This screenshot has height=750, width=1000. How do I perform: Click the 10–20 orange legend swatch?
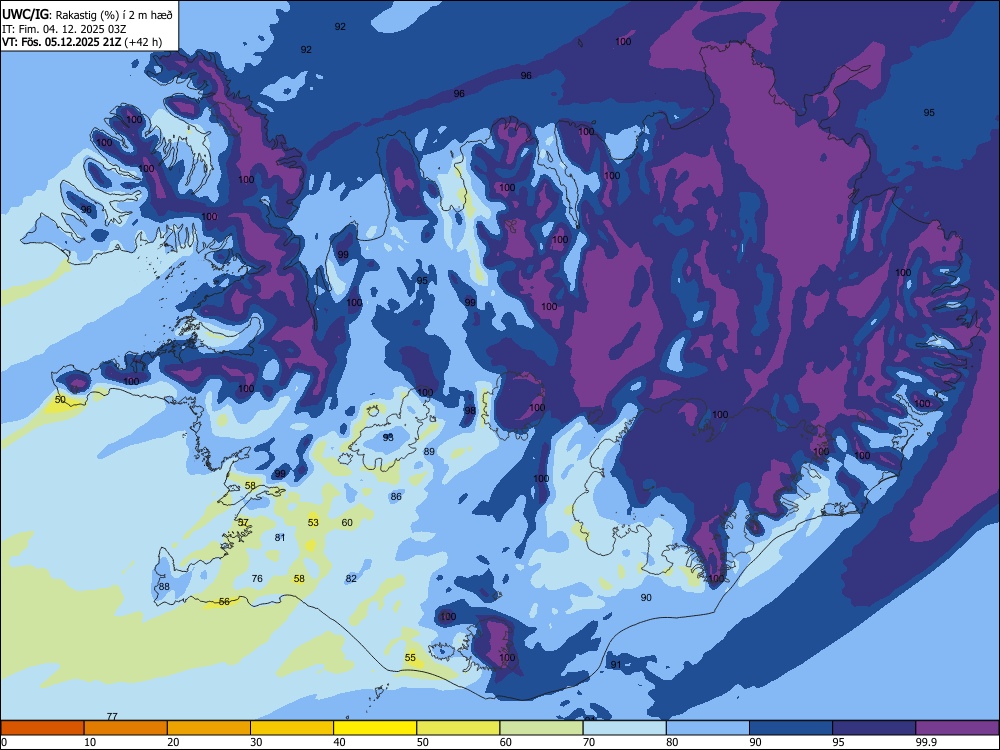[x=126, y=728]
